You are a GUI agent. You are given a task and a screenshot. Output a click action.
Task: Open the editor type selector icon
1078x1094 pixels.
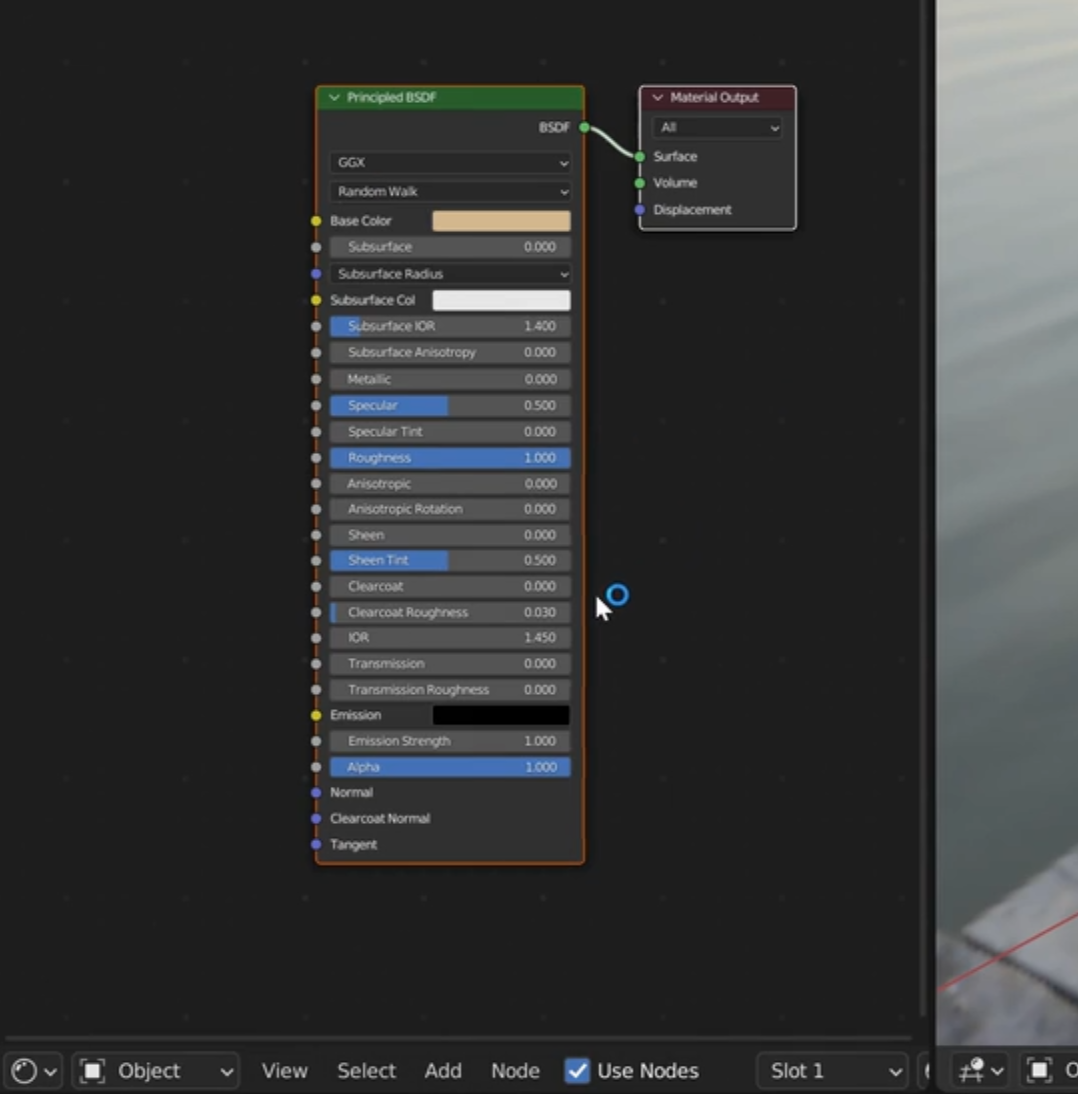[33, 1070]
